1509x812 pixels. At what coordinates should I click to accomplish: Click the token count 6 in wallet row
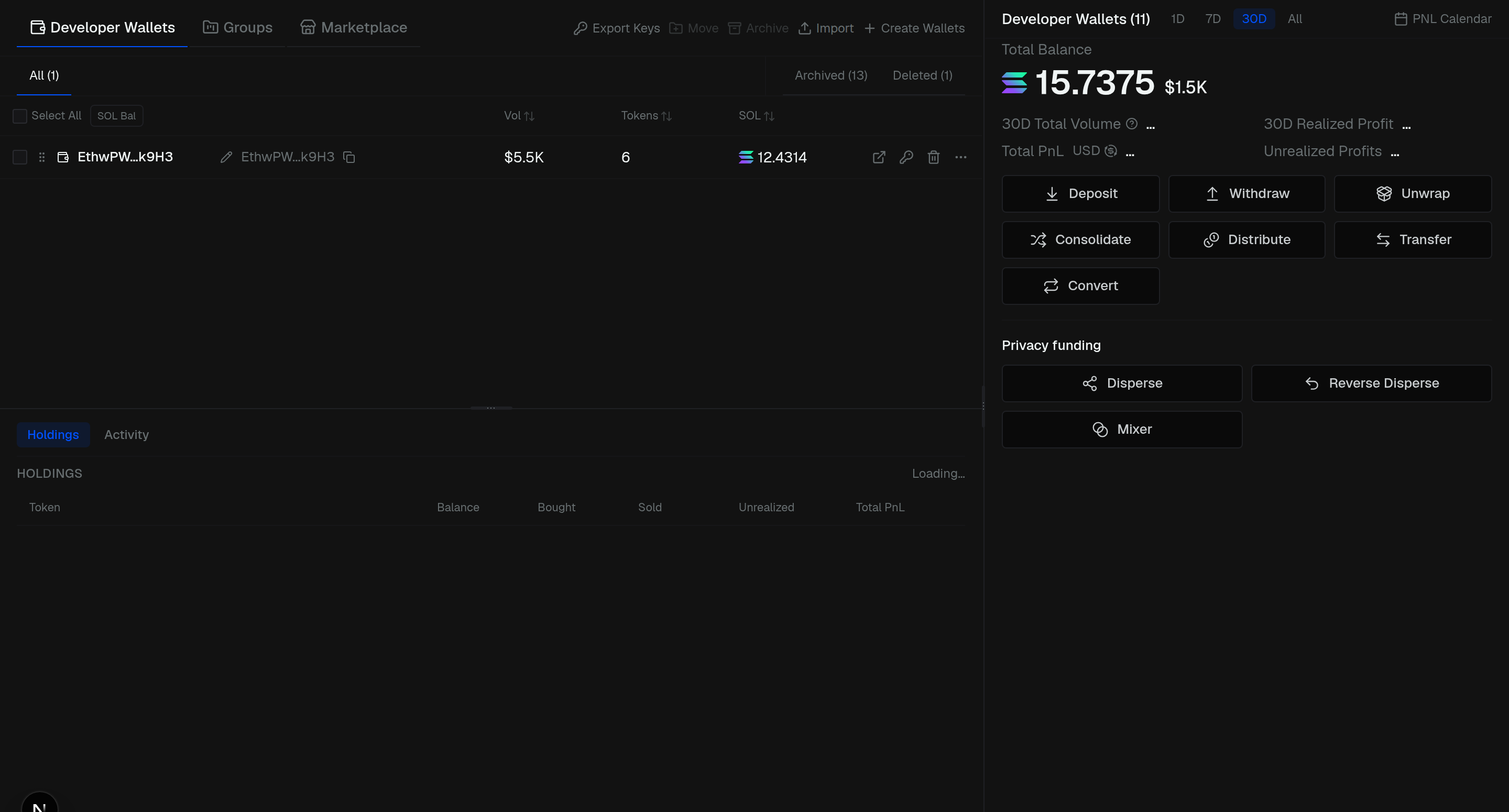tap(626, 157)
